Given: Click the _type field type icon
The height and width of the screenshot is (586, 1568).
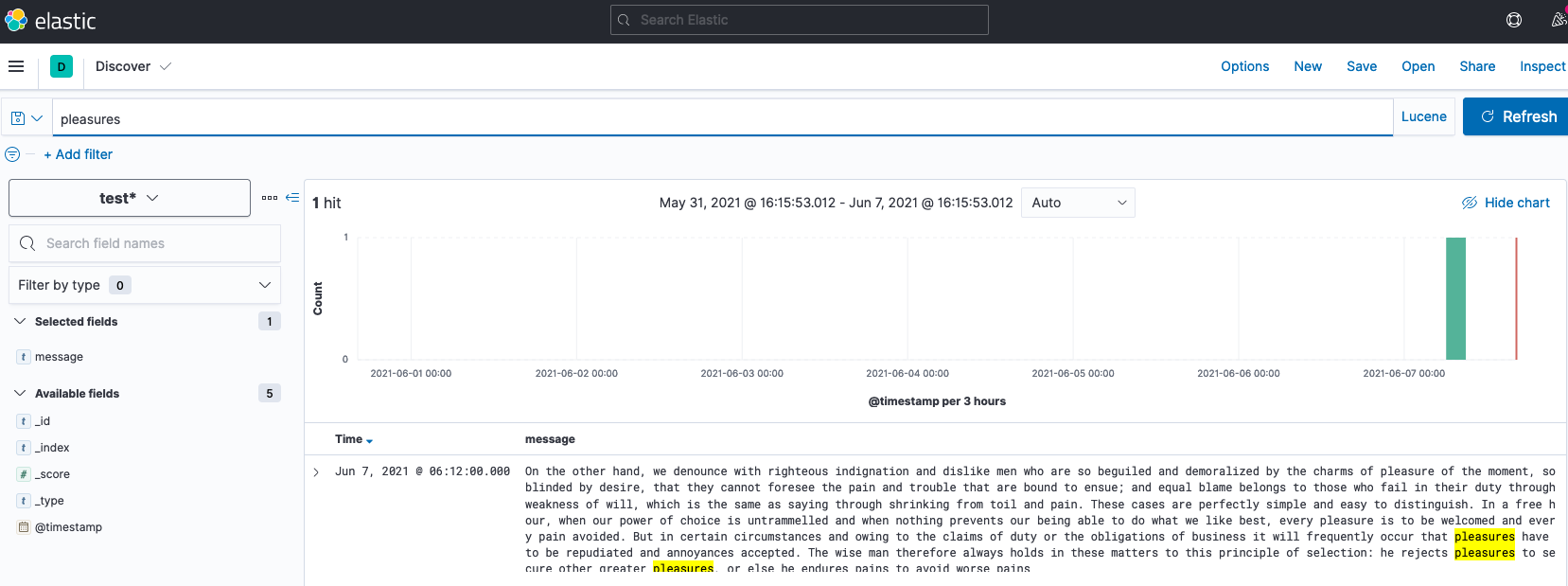Looking at the screenshot, I should (x=24, y=501).
